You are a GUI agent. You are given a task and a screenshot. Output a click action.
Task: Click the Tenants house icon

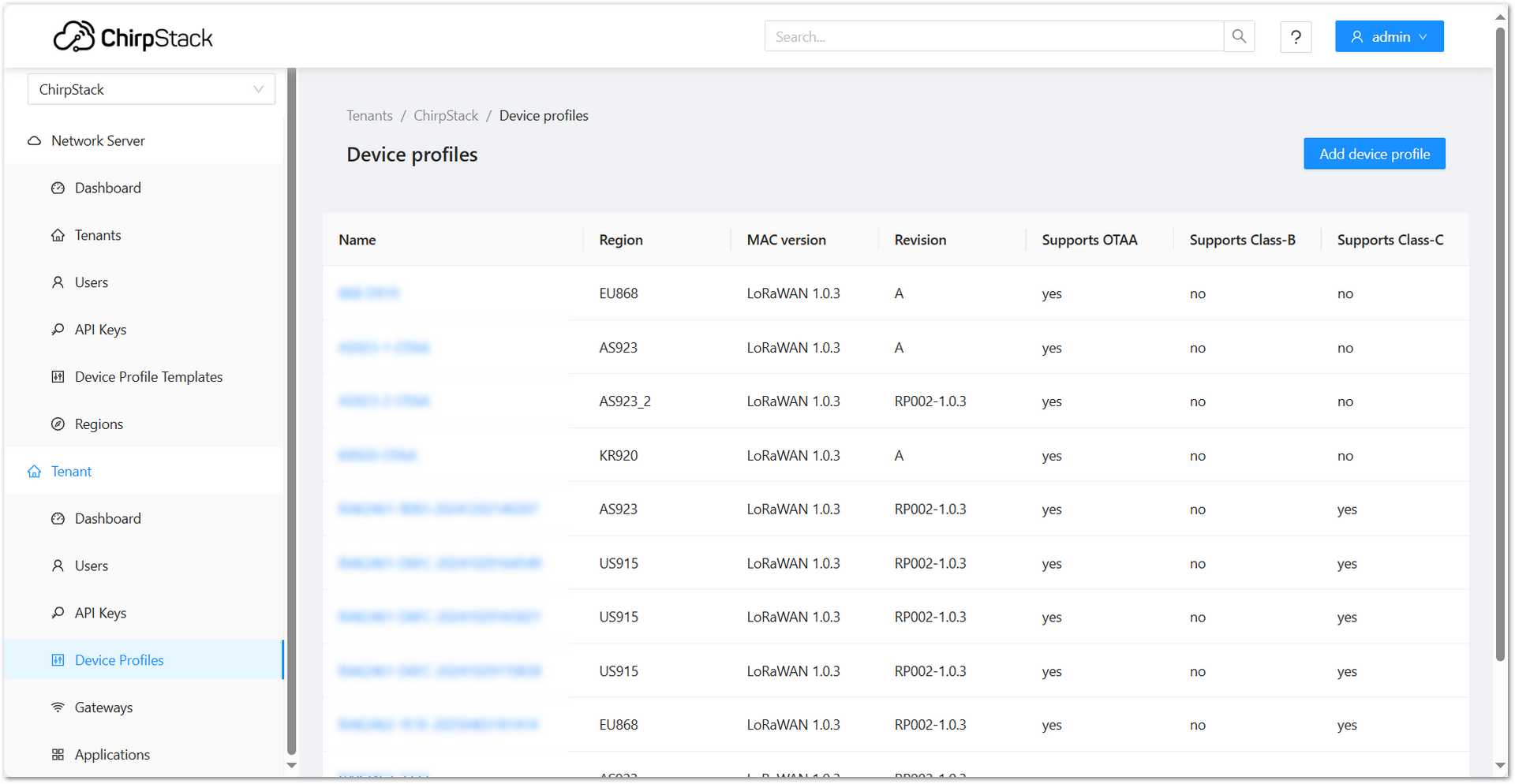point(58,234)
